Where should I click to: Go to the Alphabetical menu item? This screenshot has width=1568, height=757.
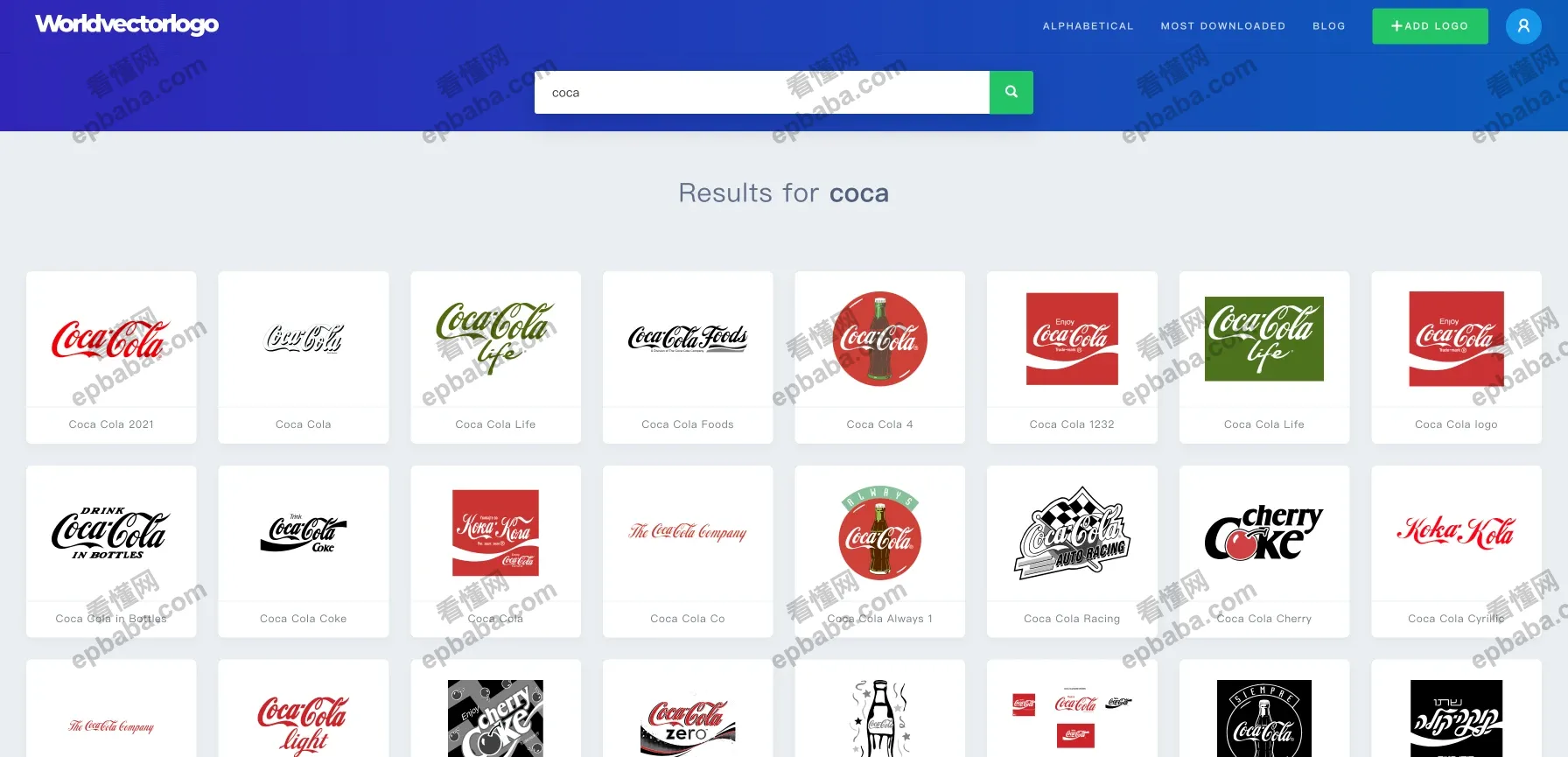pos(1088,26)
